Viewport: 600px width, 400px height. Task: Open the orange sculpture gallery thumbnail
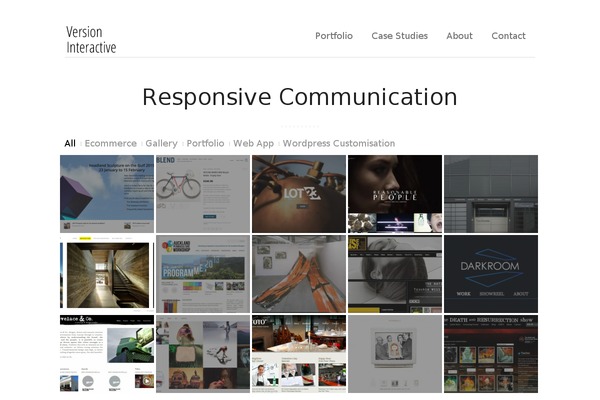point(299,274)
